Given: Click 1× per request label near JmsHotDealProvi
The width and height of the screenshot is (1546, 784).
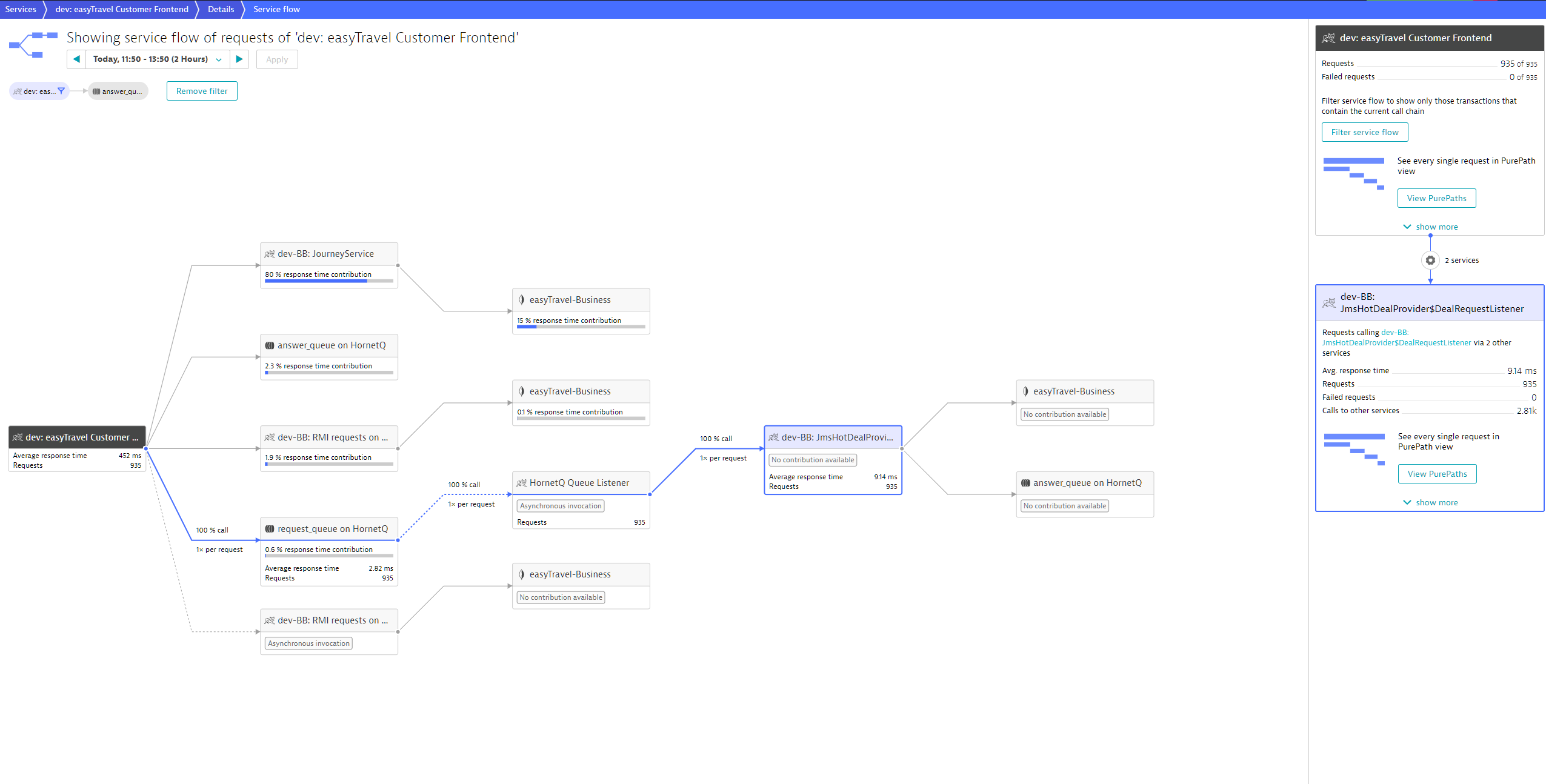Looking at the screenshot, I should pos(724,458).
